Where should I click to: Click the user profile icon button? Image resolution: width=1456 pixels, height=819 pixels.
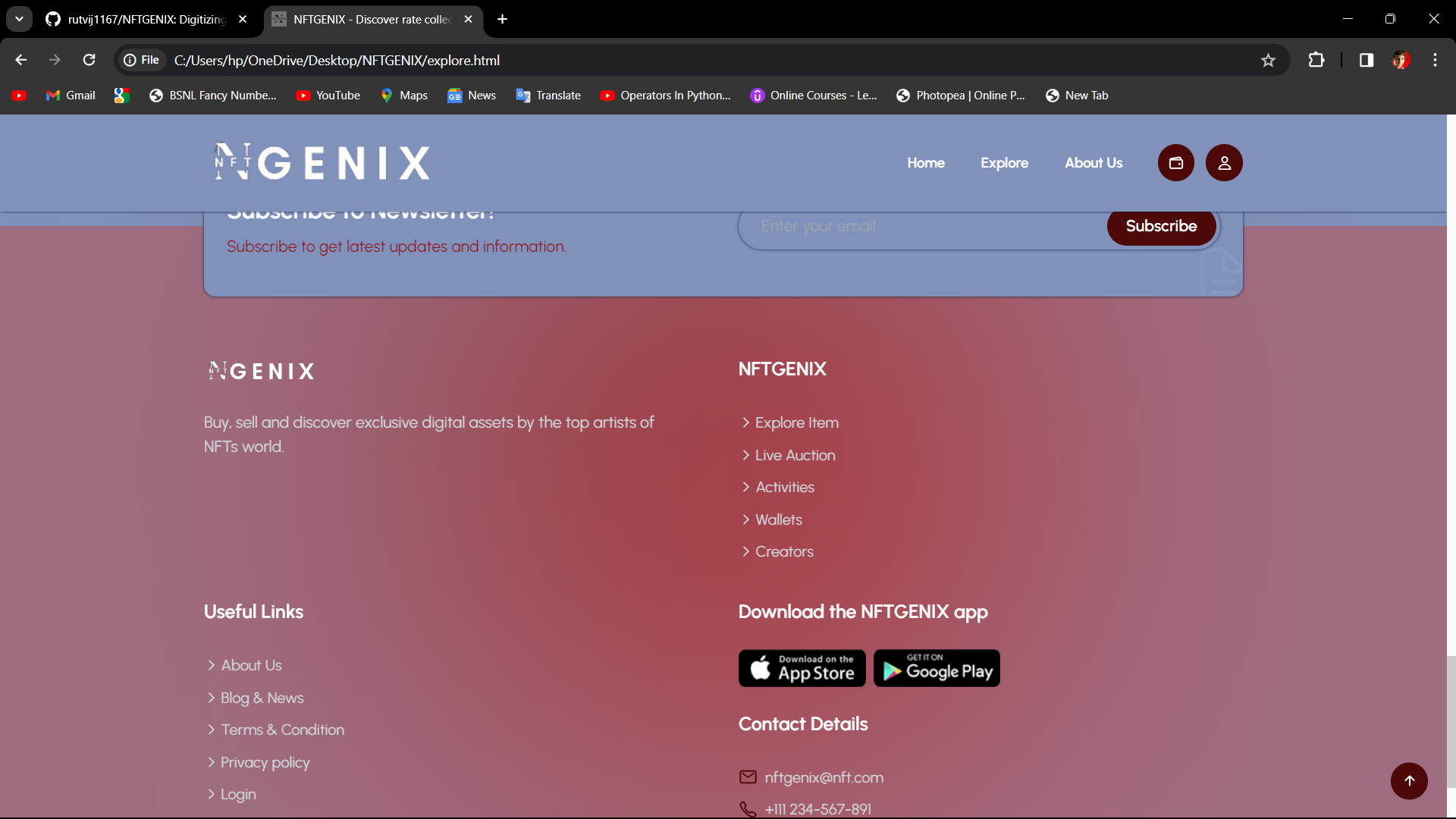tap(1224, 163)
